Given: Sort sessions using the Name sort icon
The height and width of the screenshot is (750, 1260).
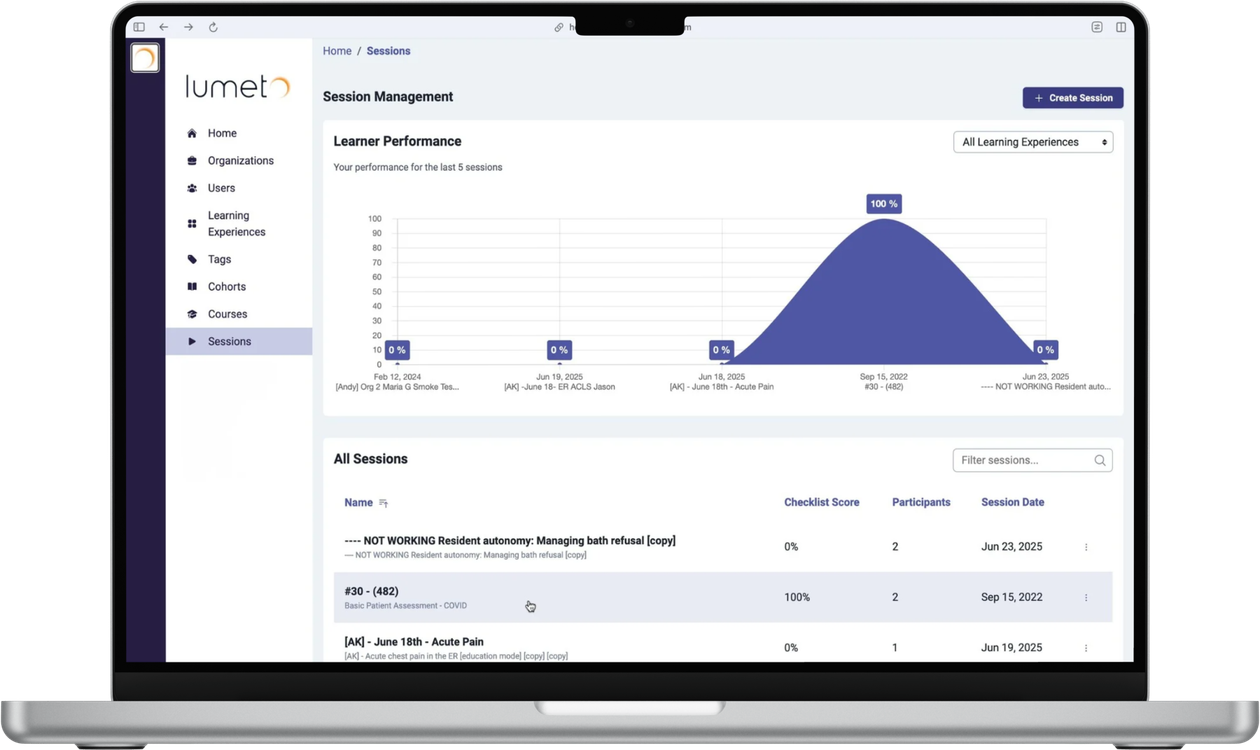Looking at the screenshot, I should (x=383, y=503).
